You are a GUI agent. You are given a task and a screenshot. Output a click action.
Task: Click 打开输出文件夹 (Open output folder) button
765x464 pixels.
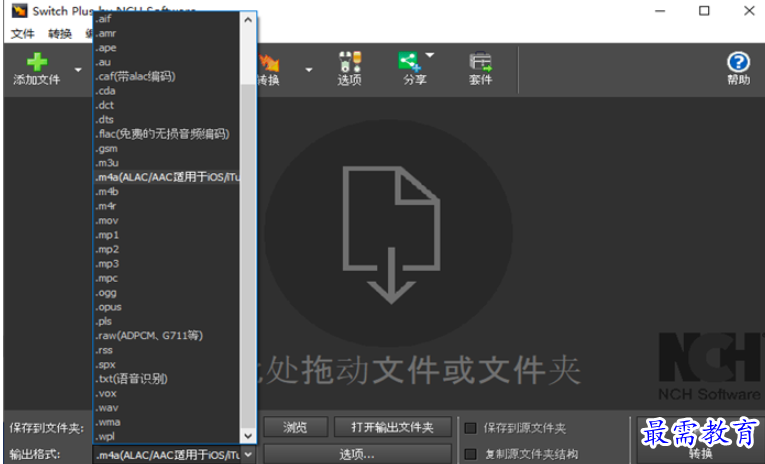(393, 427)
